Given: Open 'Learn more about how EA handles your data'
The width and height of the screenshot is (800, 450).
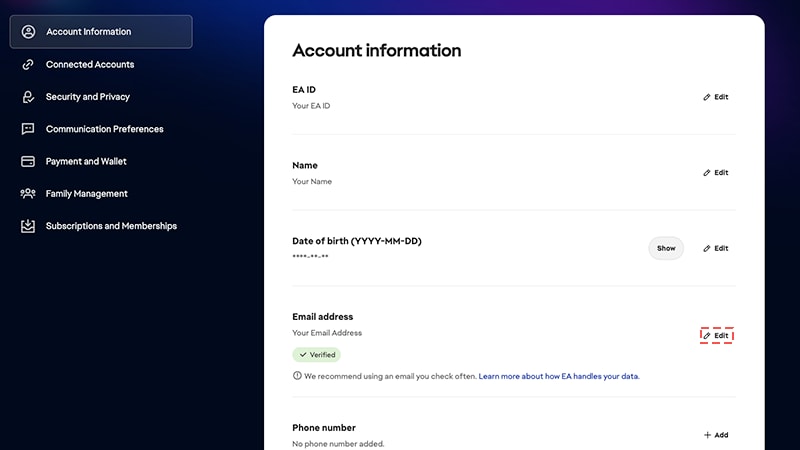Looking at the screenshot, I should 558,376.
